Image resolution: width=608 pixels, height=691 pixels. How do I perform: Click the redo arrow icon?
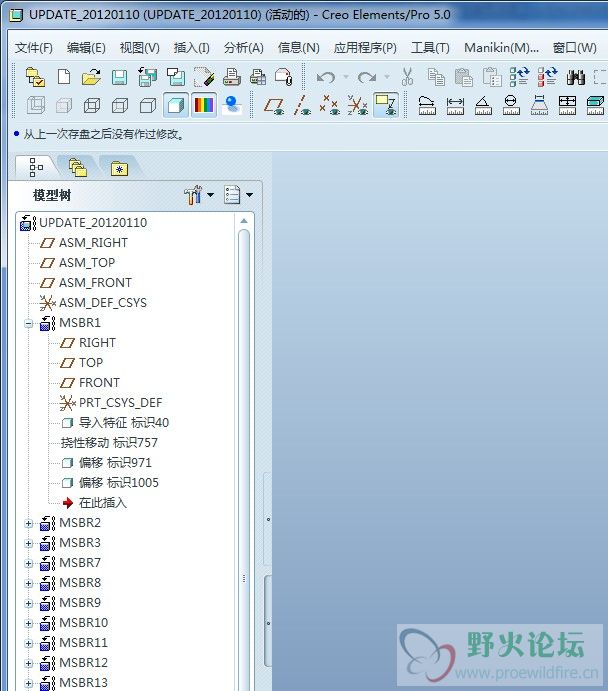pos(367,78)
